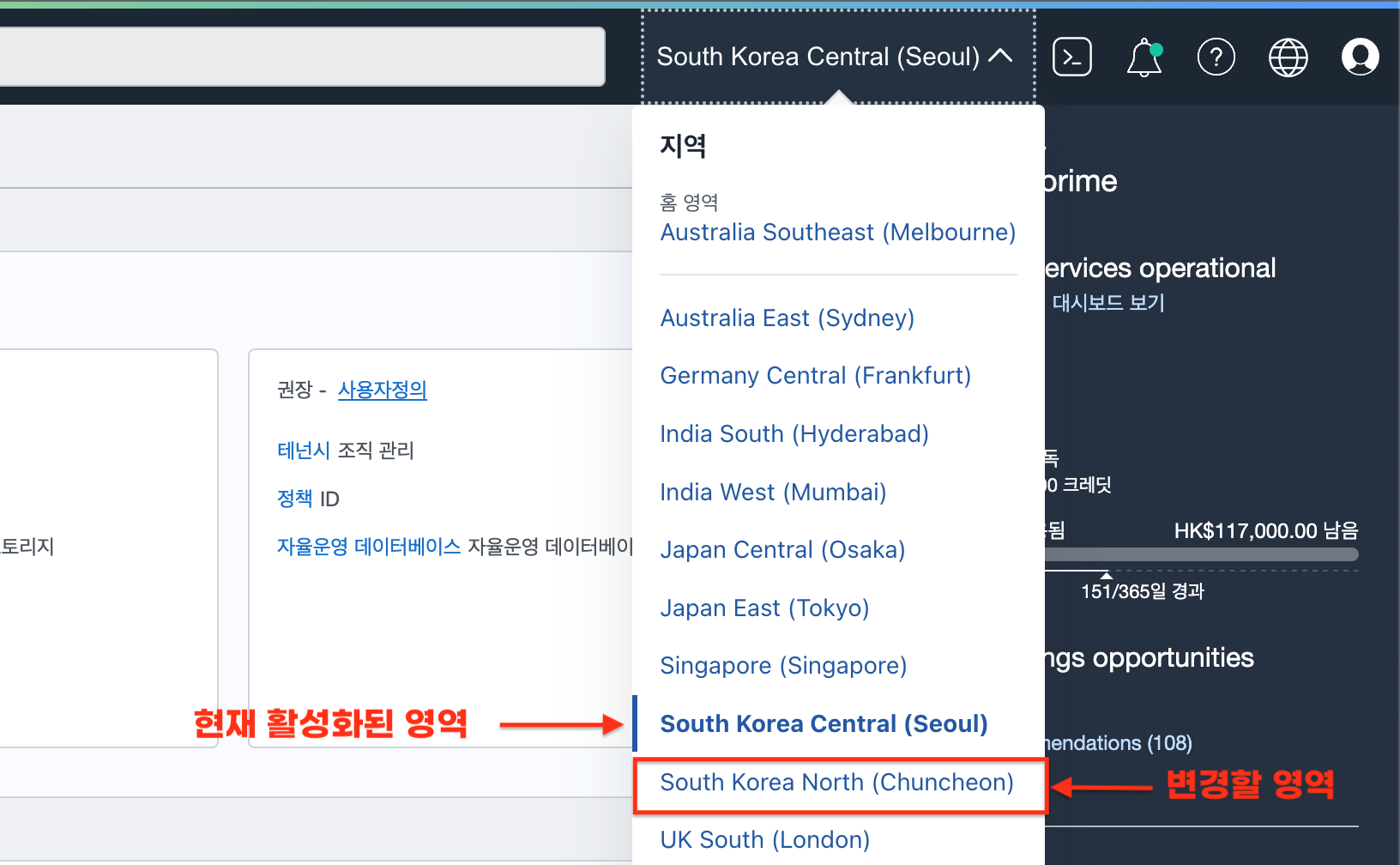Viewport: 1400px width, 865px height.
Task: Open the language globe icon
Action: pos(1288,57)
